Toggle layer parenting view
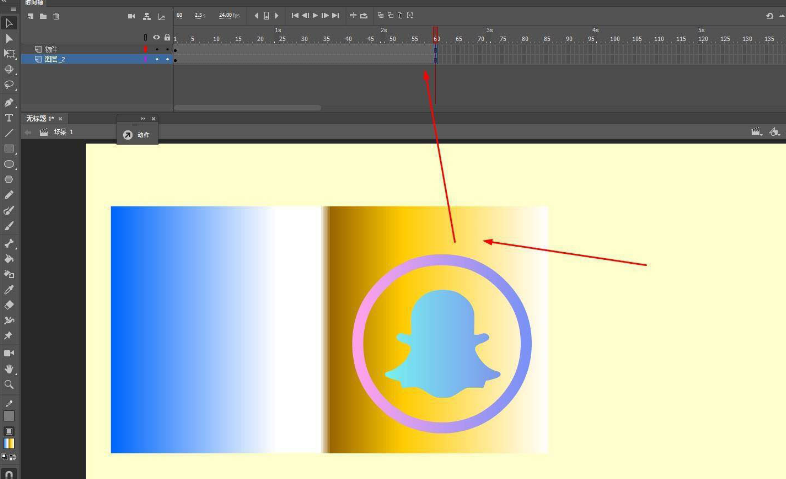The width and height of the screenshot is (786, 479). click(x=147, y=17)
